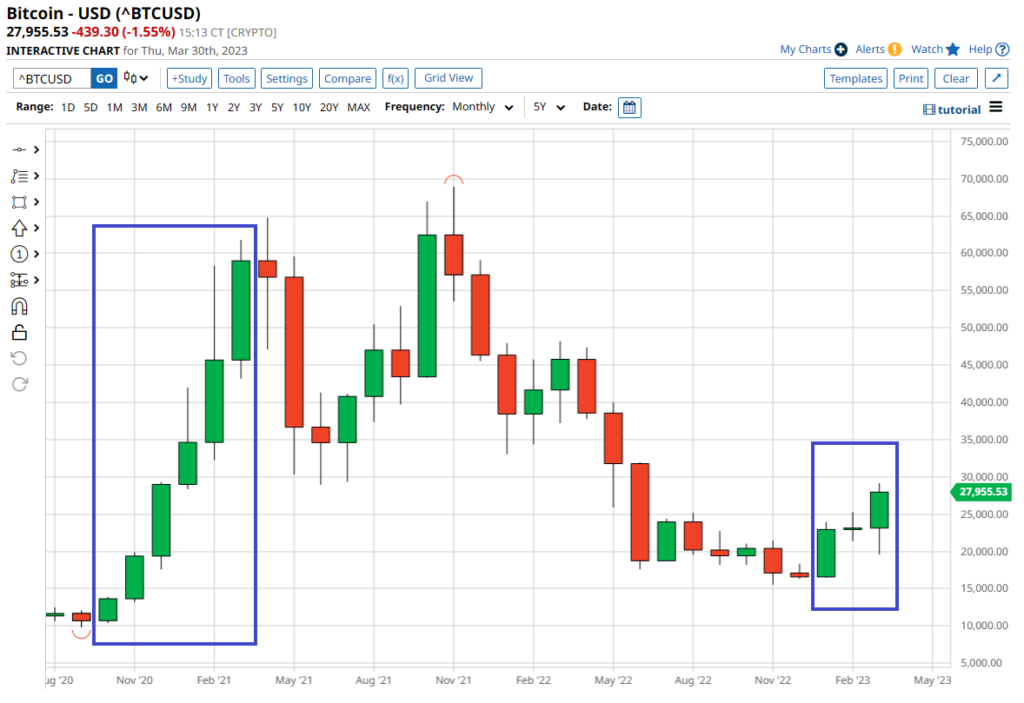The height and width of the screenshot is (703, 1024).
Task: Open the Monthly frequency dropdown
Action: 483,107
